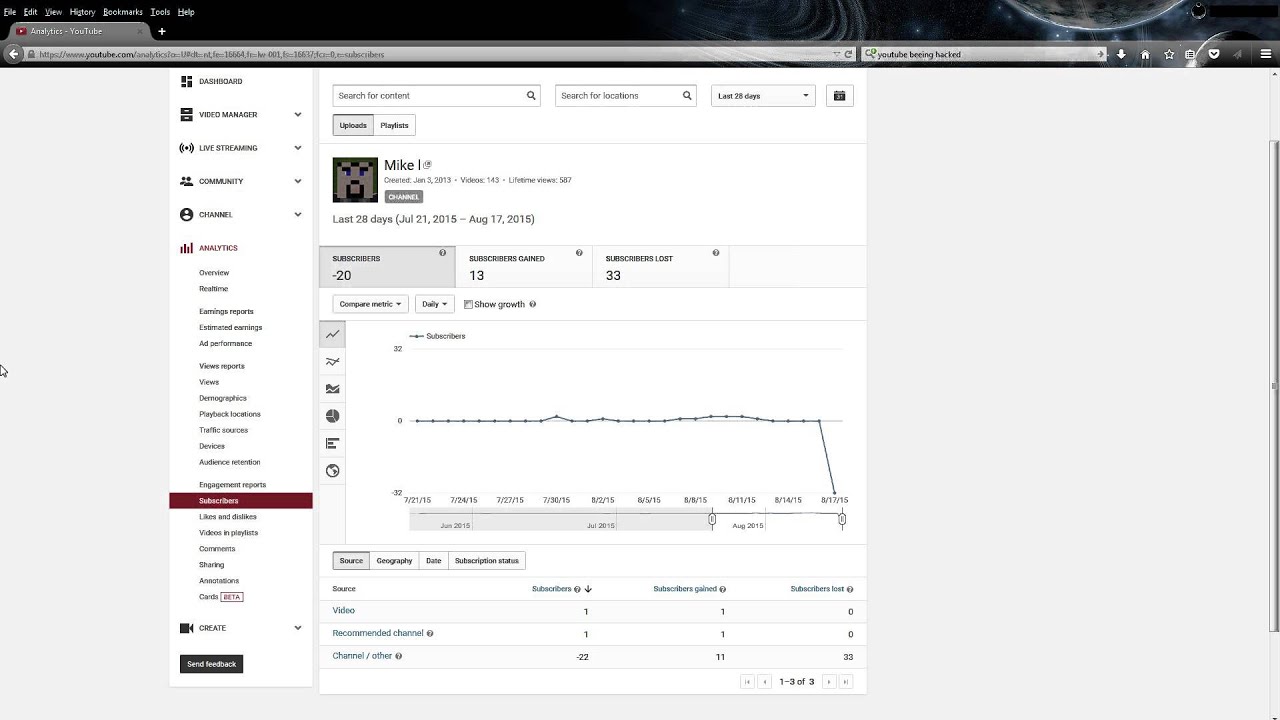The image size is (1280, 720).
Task: Open the Daily interval dropdown
Action: tap(434, 304)
